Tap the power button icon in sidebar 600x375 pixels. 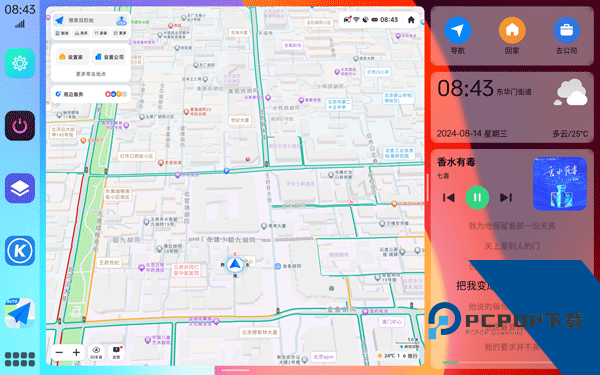(x=20, y=126)
